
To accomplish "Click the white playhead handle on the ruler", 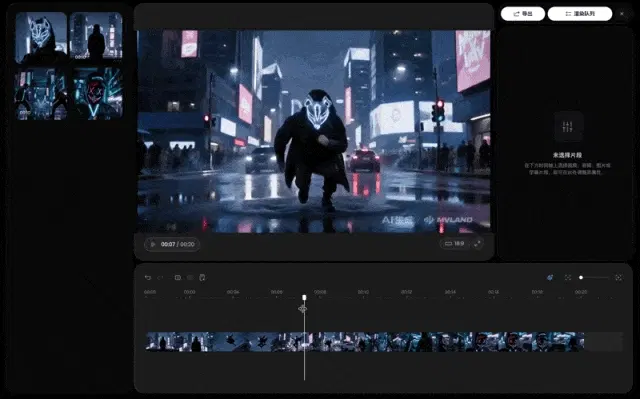I will (x=304, y=298).
